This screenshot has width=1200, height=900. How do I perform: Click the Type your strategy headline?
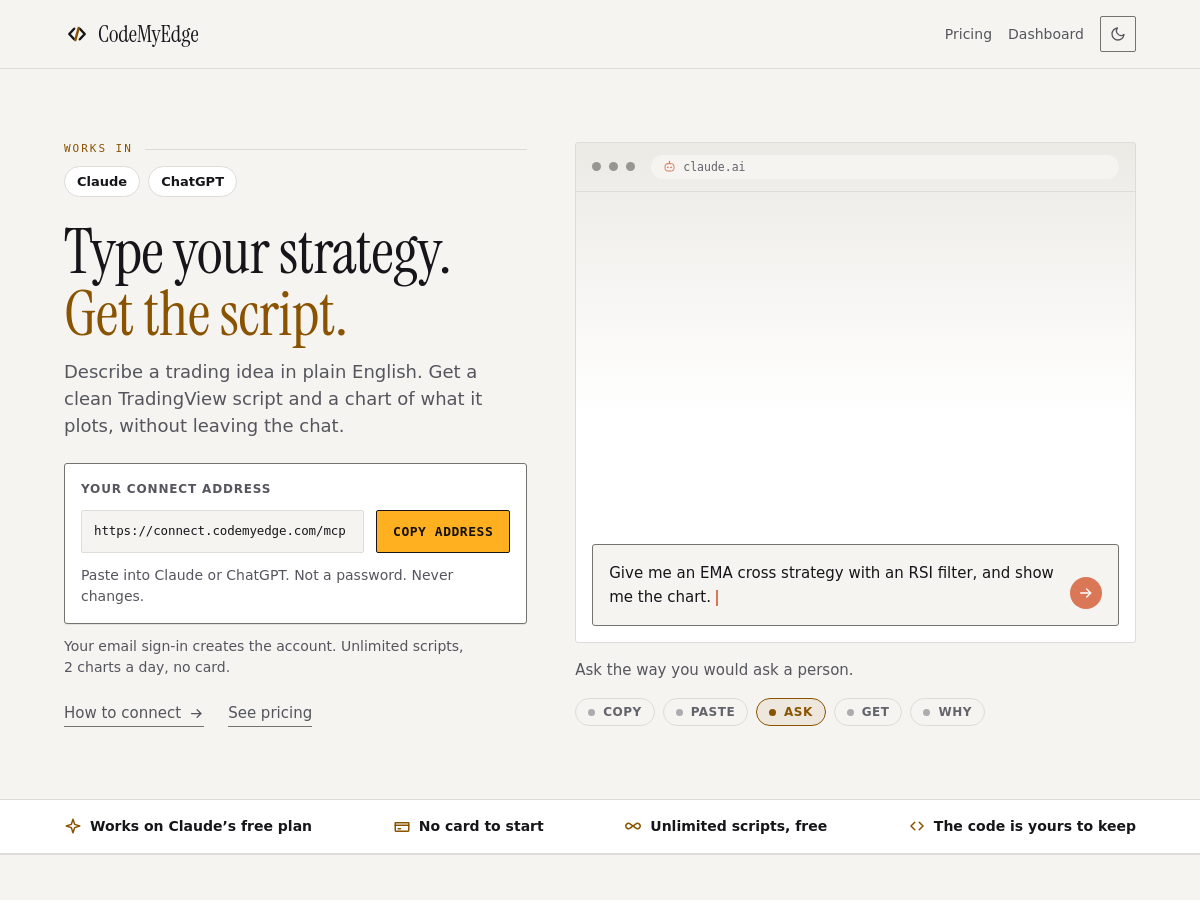point(257,251)
